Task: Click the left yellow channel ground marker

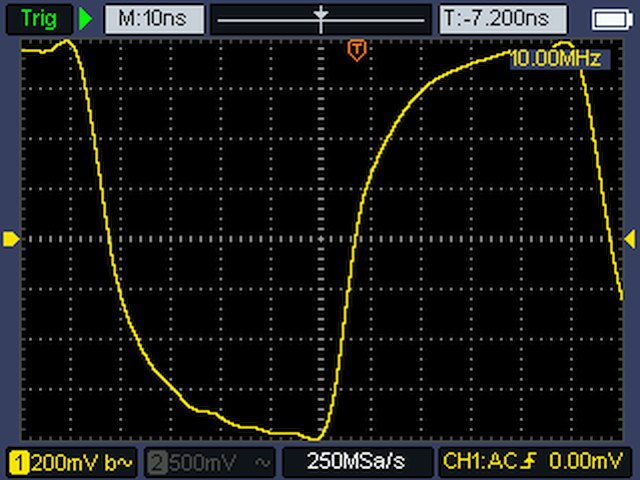Action: point(11,239)
